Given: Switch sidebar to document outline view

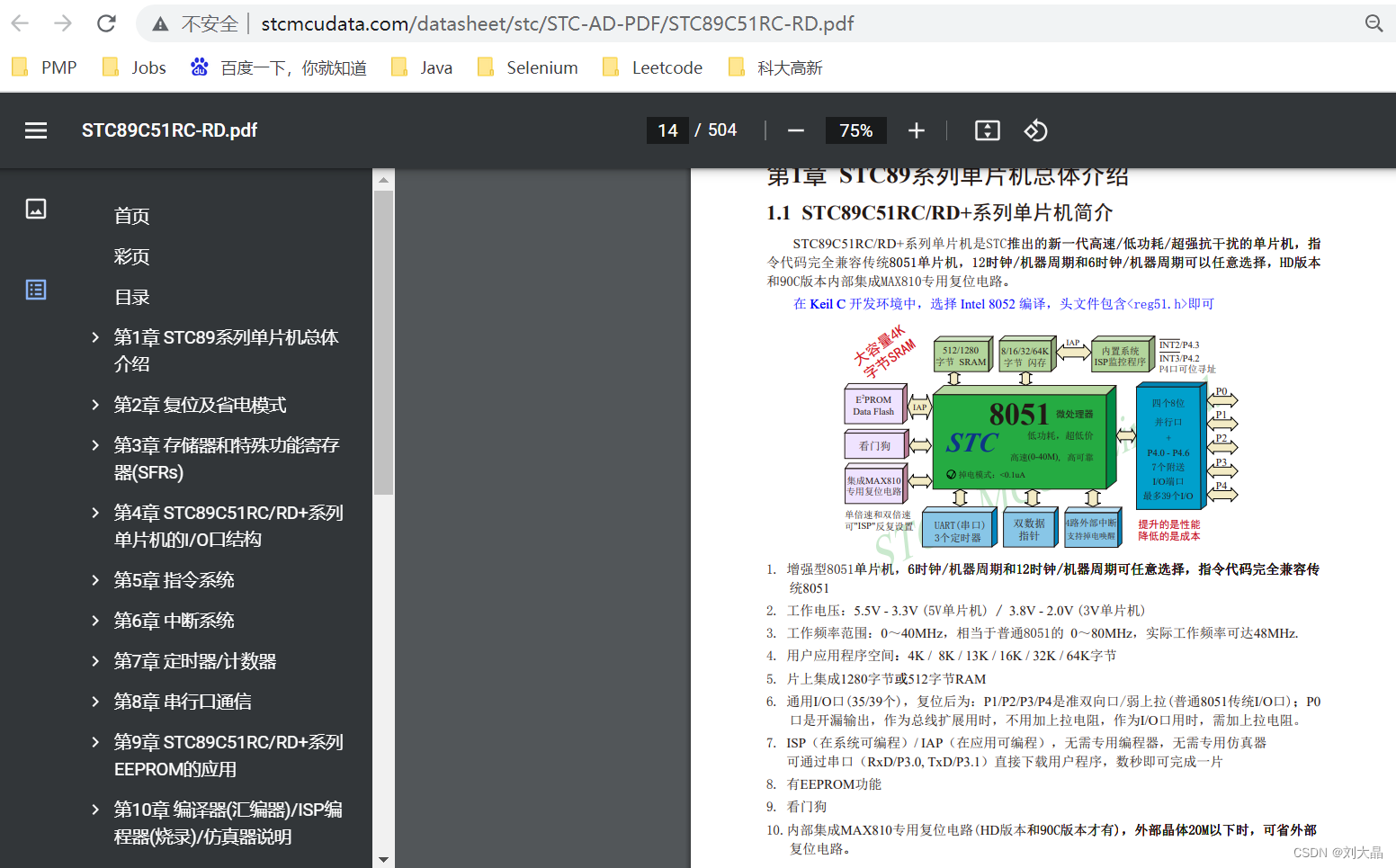Looking at the screenshot, I should [x=36, y=290].
